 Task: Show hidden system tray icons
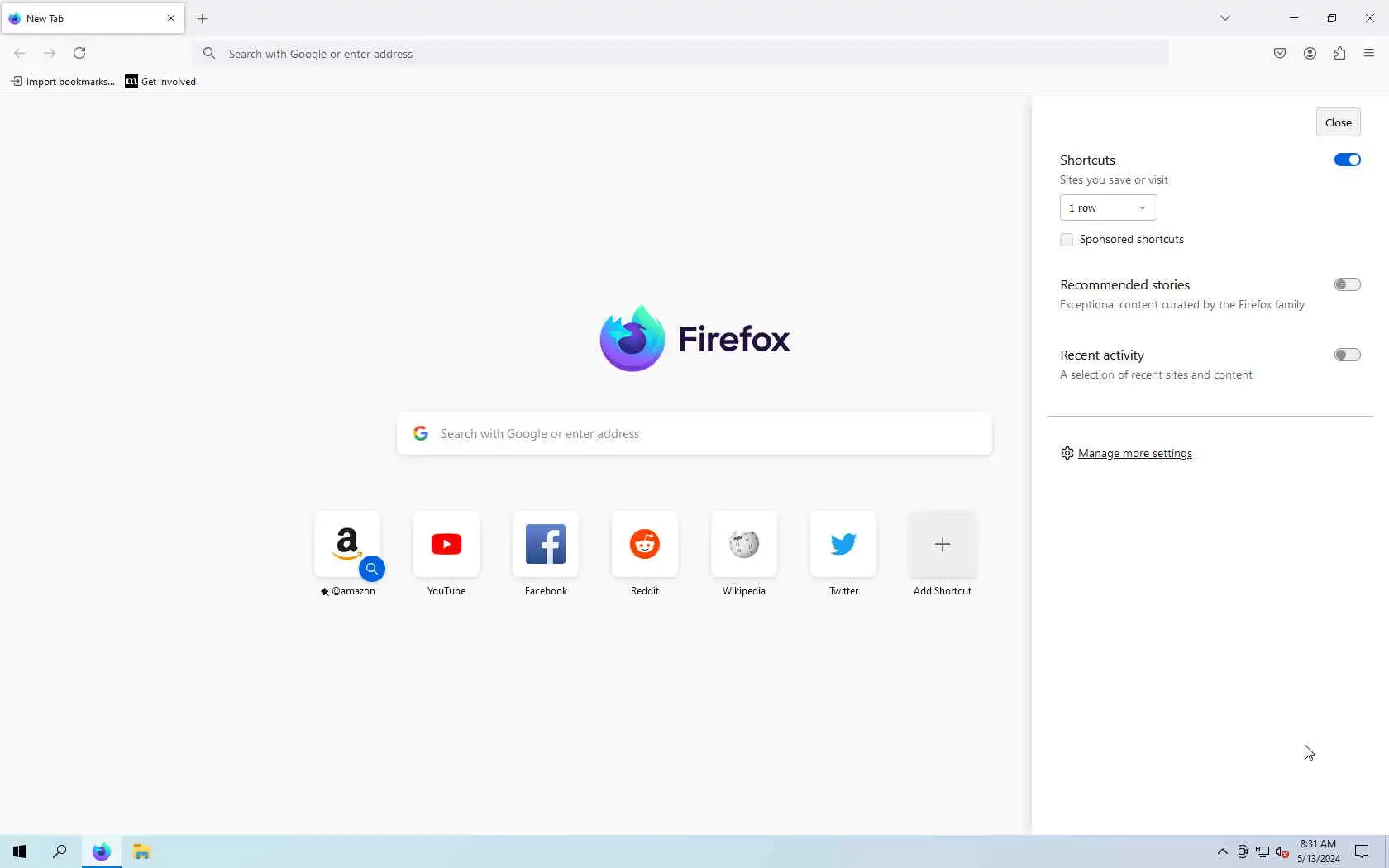point(1222,851)
